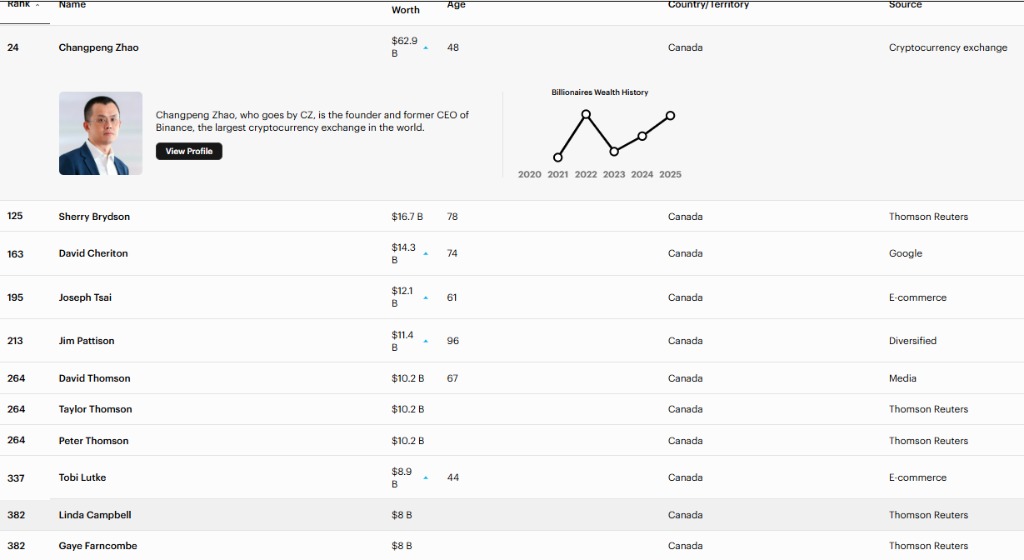The image size is (1024, 560).
Task: Click Changpeng Zhao's profile photo
Action: (x=101, y=133)
